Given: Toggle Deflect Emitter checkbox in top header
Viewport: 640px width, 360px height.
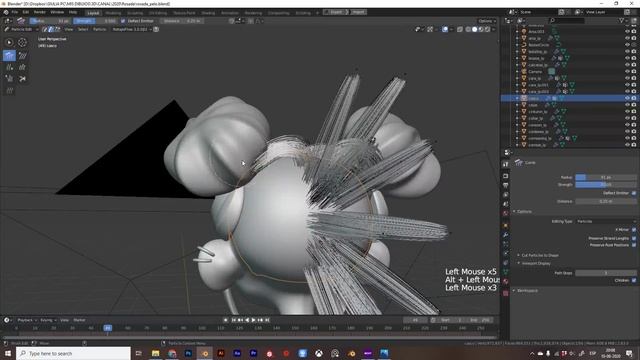Looking at the screenshot, I should click(123, 21).
